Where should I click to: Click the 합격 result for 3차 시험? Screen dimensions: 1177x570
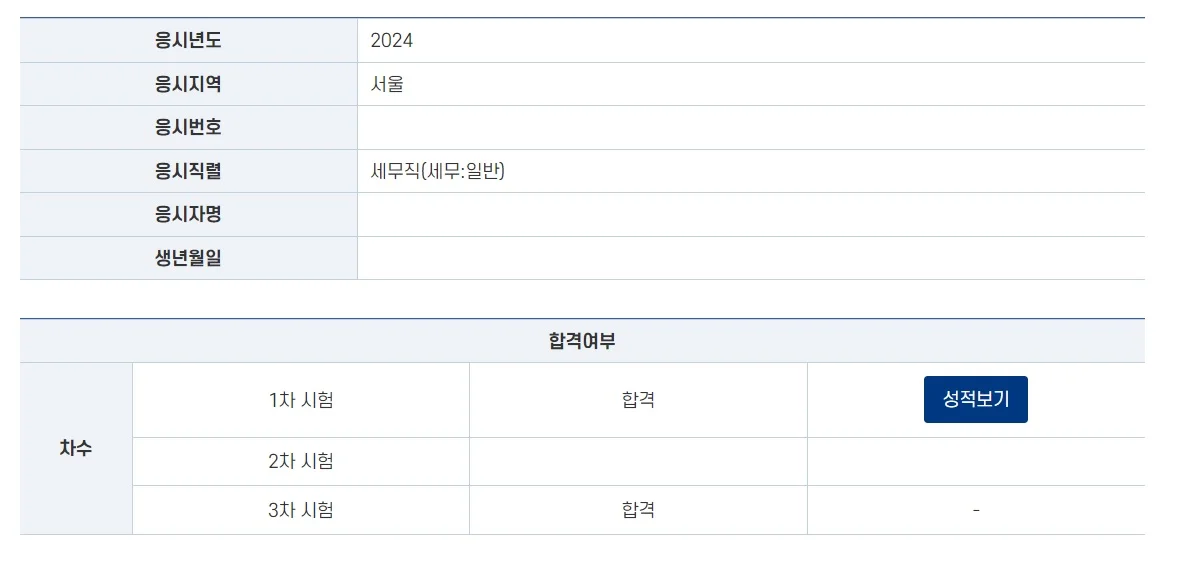(638, 510)
